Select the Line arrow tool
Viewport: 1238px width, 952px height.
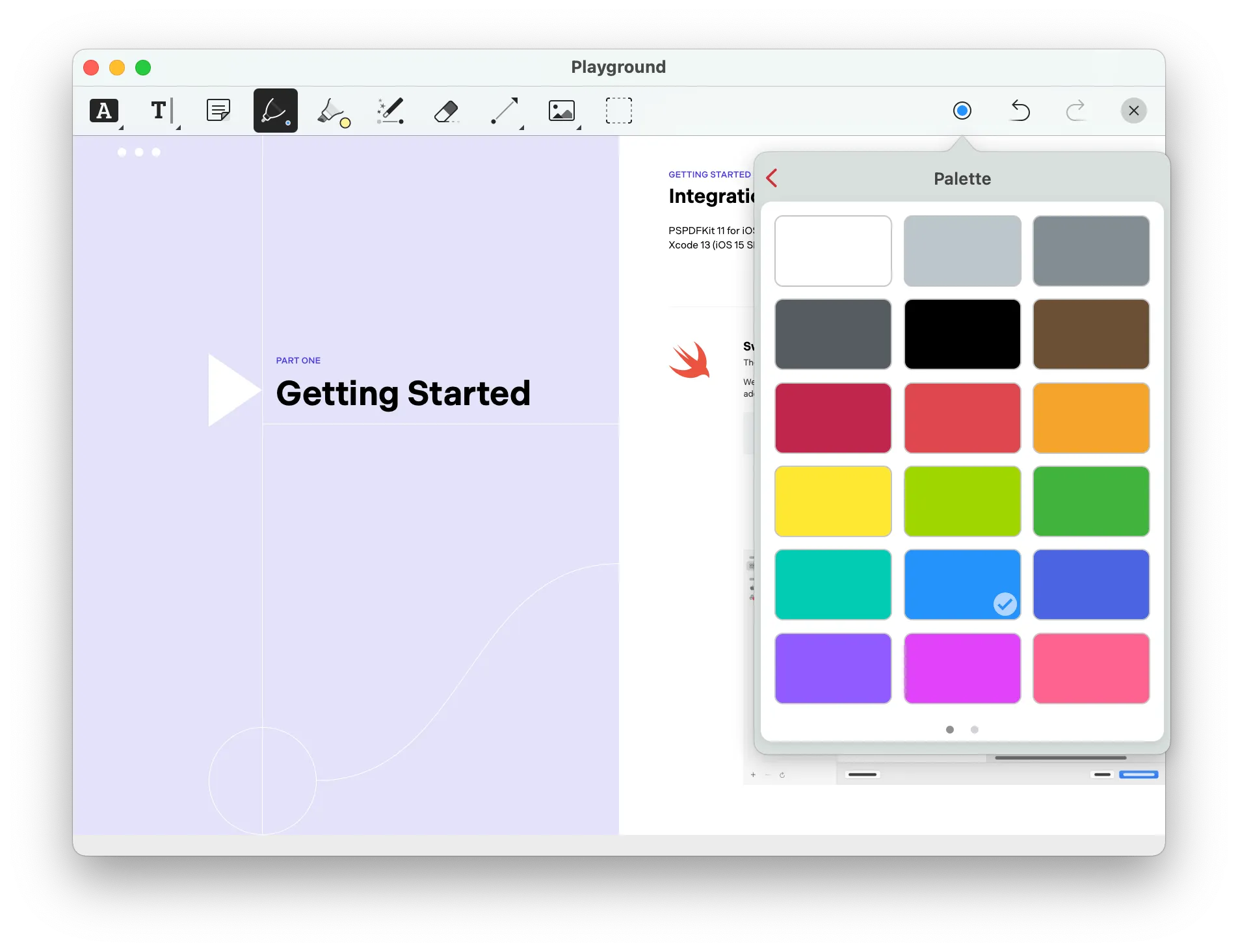click(504, 111)
